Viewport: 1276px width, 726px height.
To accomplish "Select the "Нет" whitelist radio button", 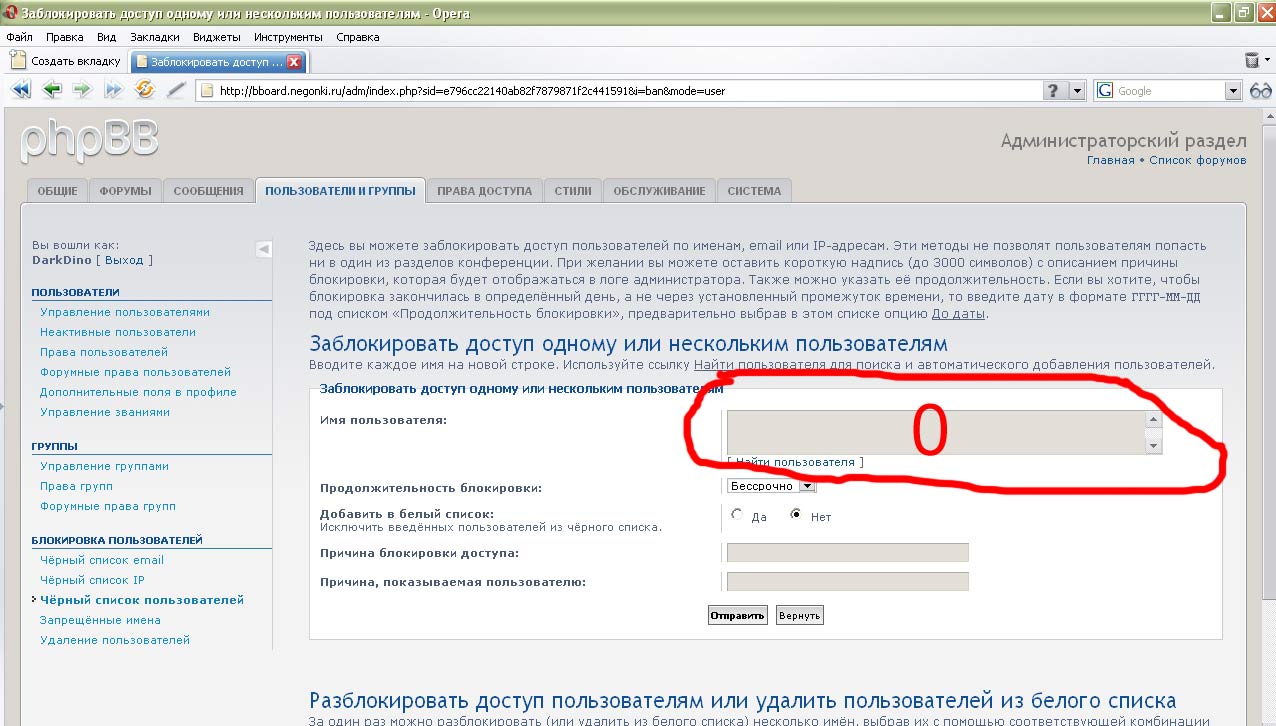I will point(797,516).
